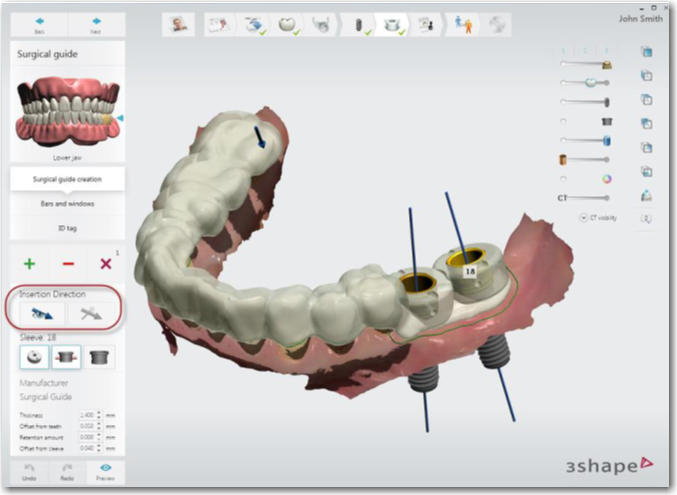
Task: Select the first view cube icon
Action: click(646, 52)
